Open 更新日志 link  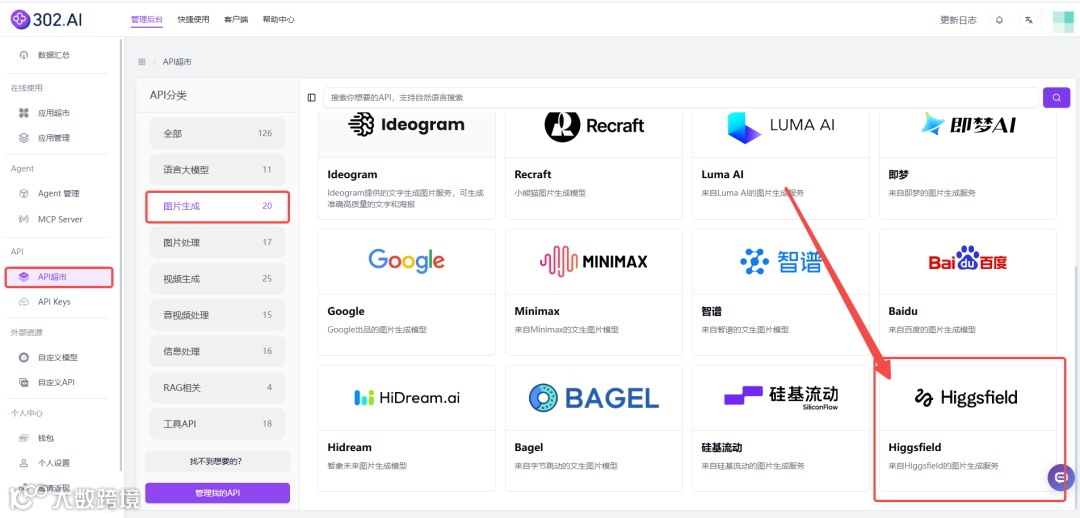click(958, 20)
